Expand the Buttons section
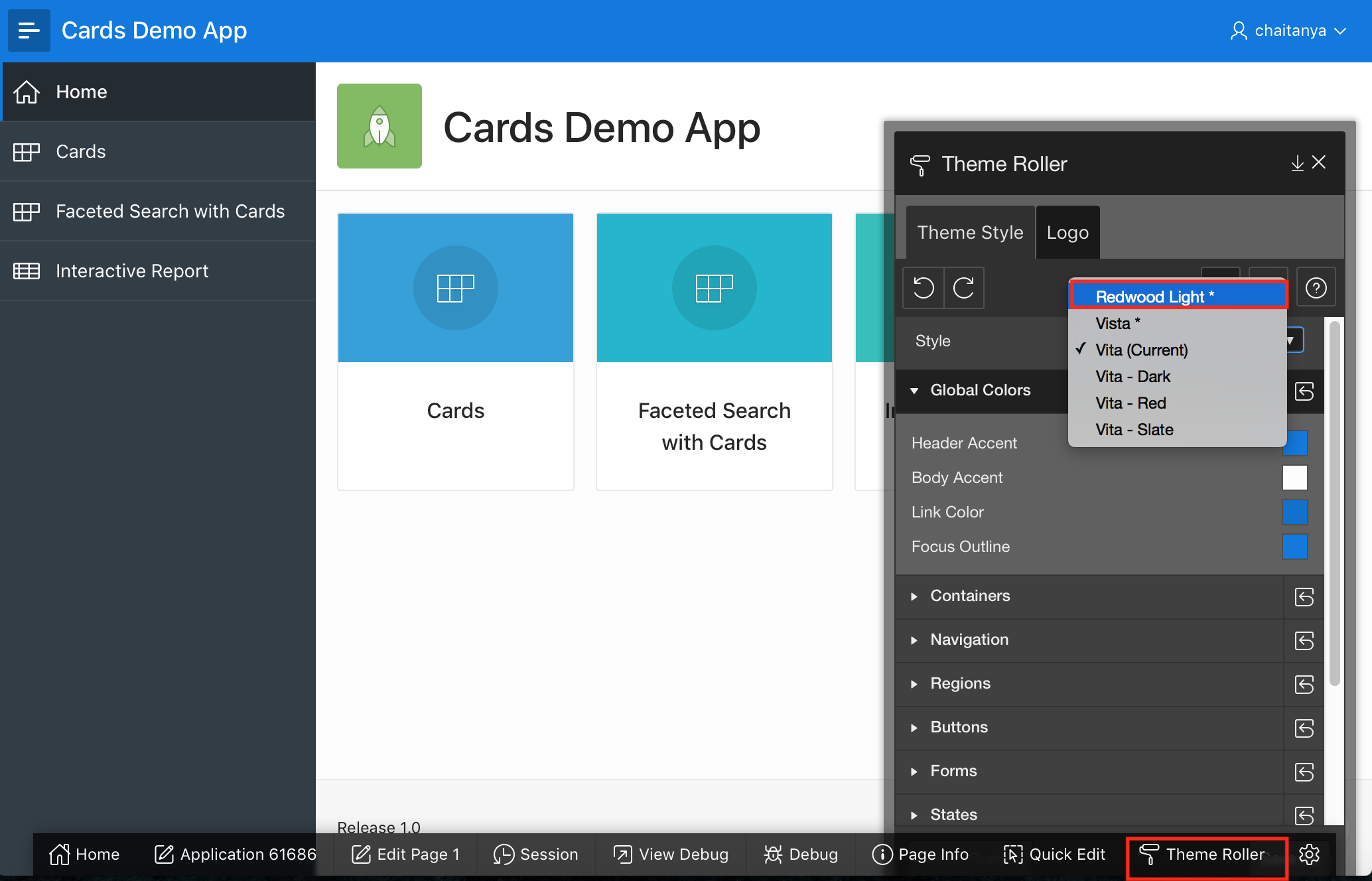1372x881 pixels. click(x=959, y=727)
